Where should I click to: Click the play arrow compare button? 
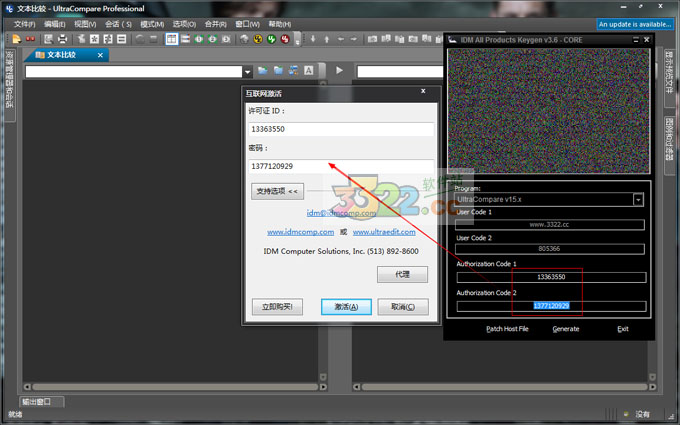pos(339,70)
